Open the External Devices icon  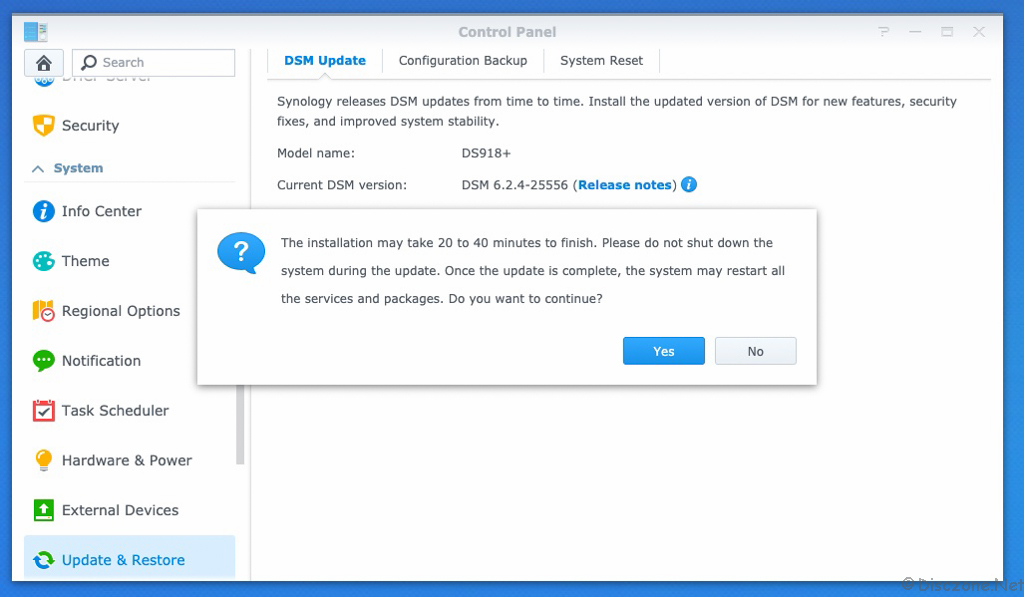click(x=44, y=510)
